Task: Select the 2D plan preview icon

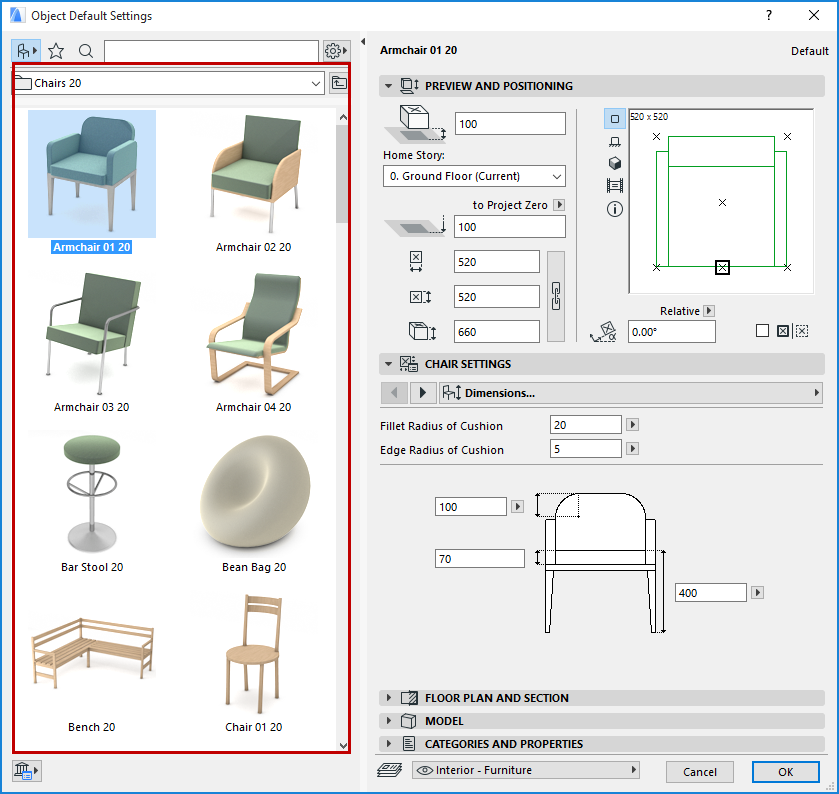Action: [x=615, y=119]
